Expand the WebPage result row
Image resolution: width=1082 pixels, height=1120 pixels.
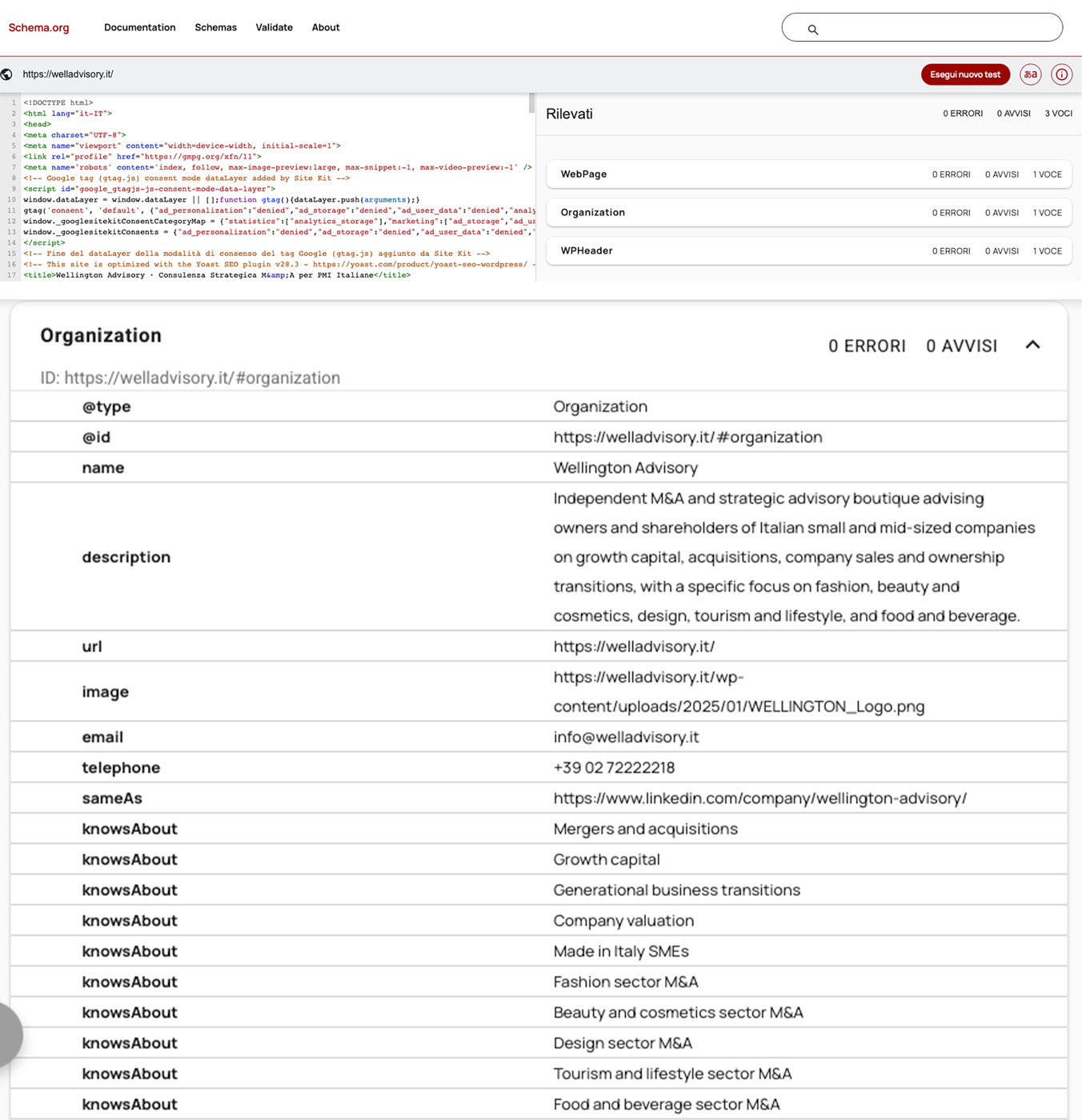(808, 174)
